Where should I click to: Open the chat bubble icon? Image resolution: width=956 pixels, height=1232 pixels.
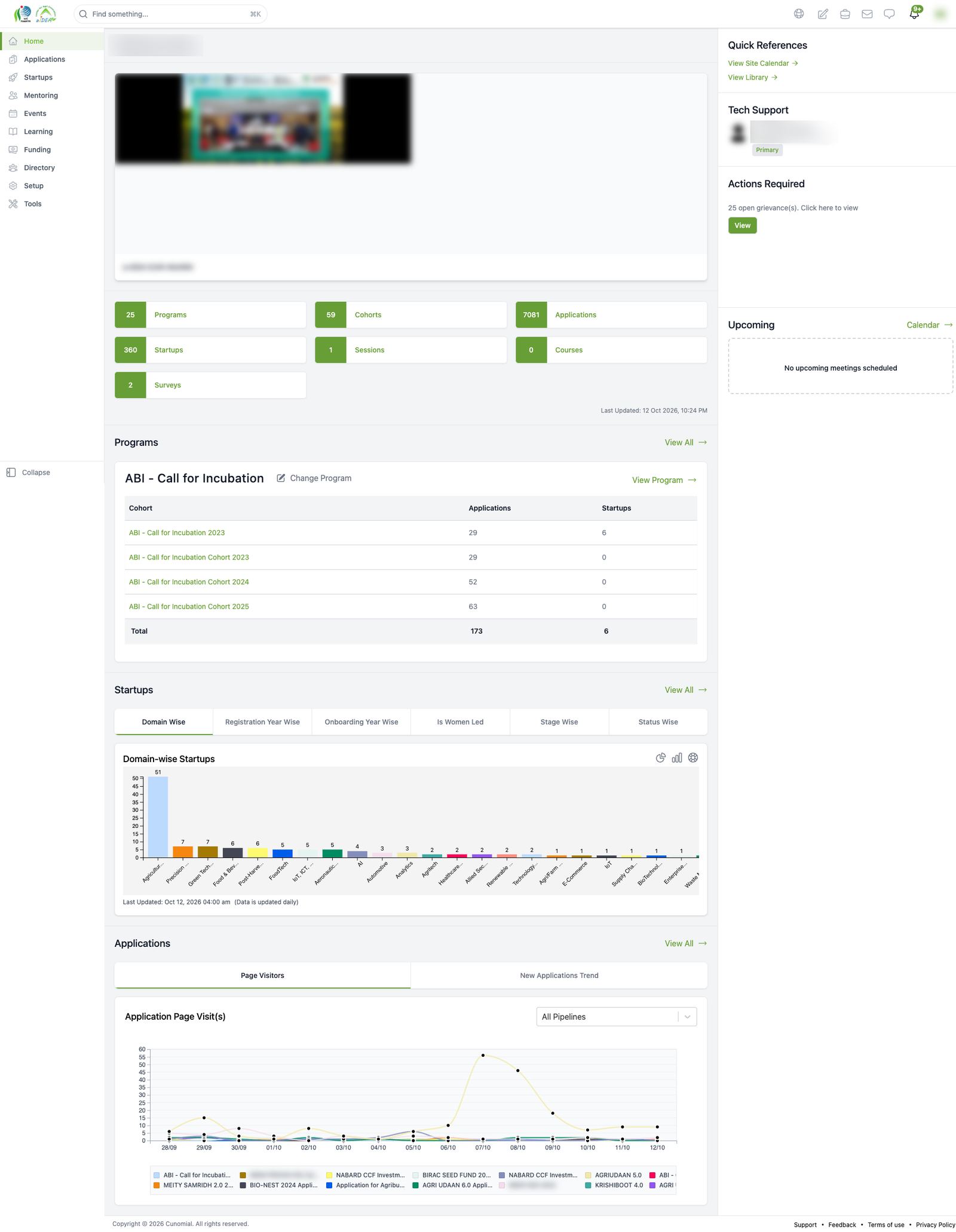coord(889,14)
